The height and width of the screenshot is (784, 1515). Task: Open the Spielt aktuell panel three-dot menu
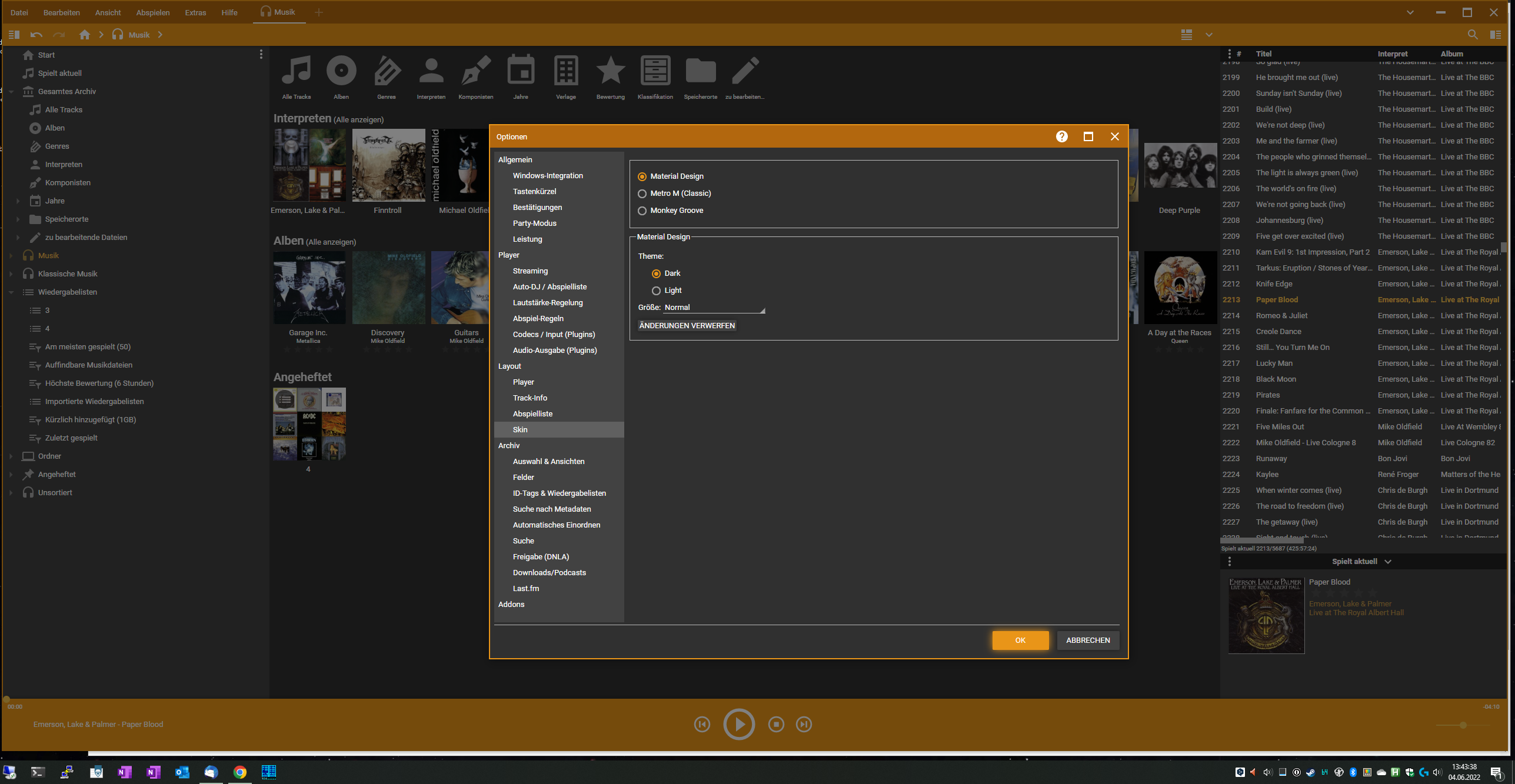point(1229,562)
